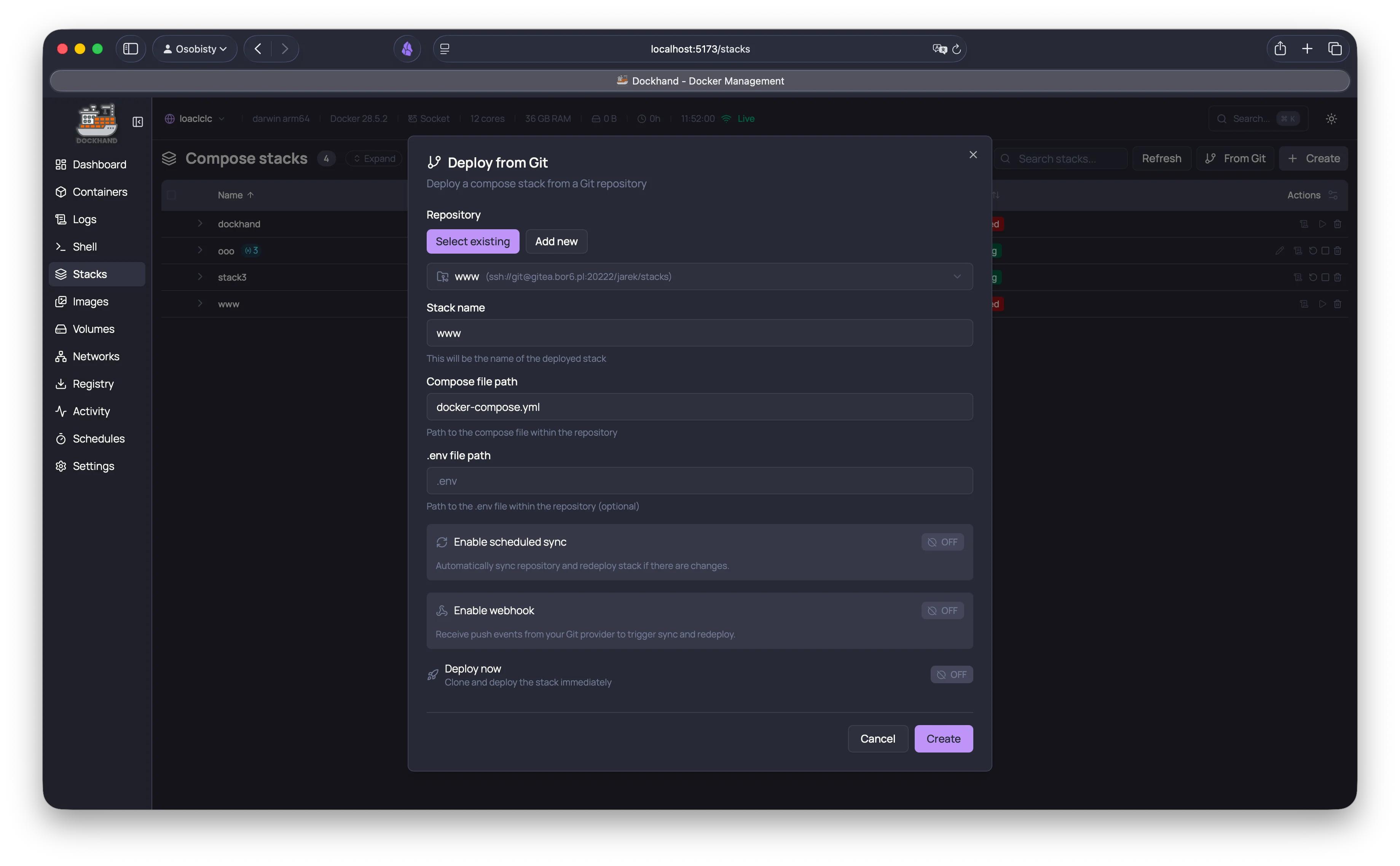
Task: Click the .env file path input field
Action: (x=699, y=481)
